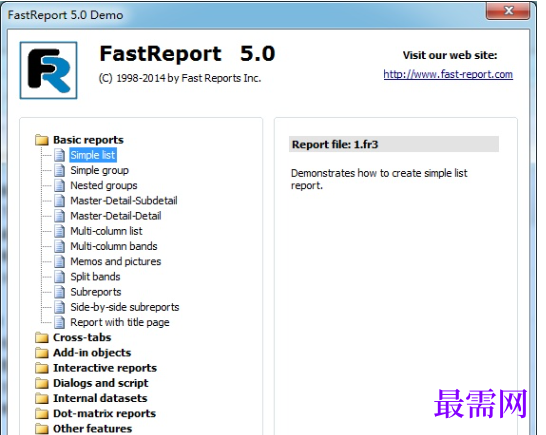Click document icon beside Memos and pictures

(x=60, y=262)
